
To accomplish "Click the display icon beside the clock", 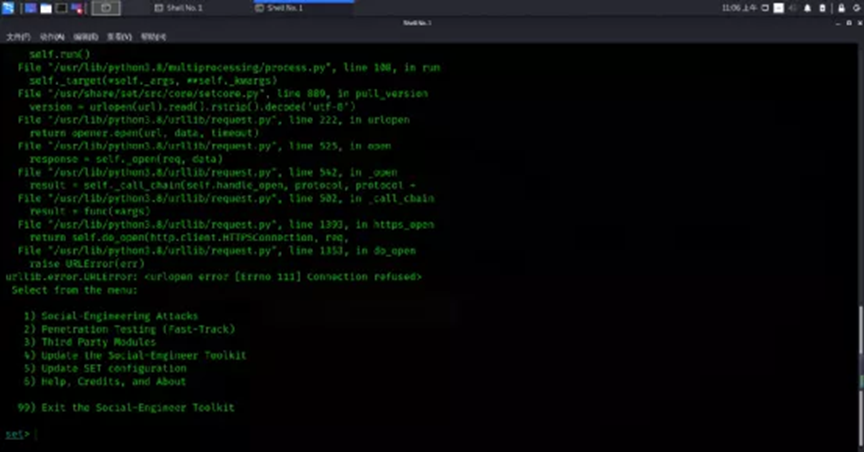I will point(765,8).
